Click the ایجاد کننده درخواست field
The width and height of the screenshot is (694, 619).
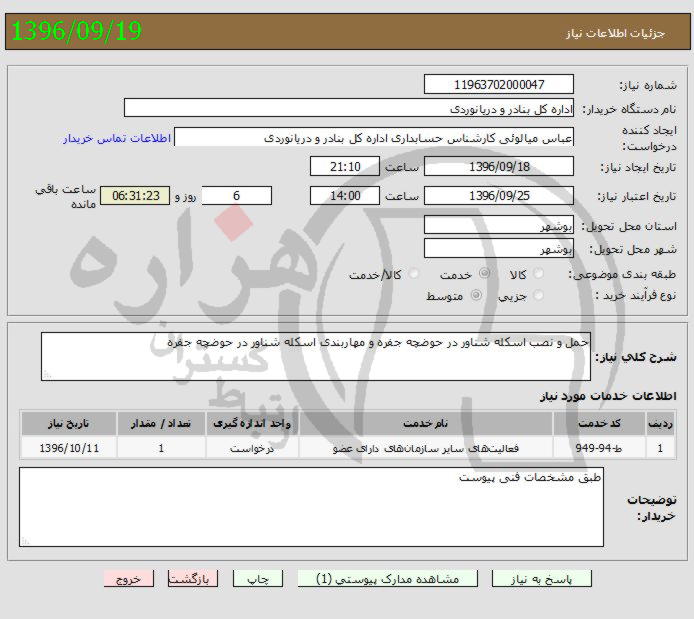(374, 138)
